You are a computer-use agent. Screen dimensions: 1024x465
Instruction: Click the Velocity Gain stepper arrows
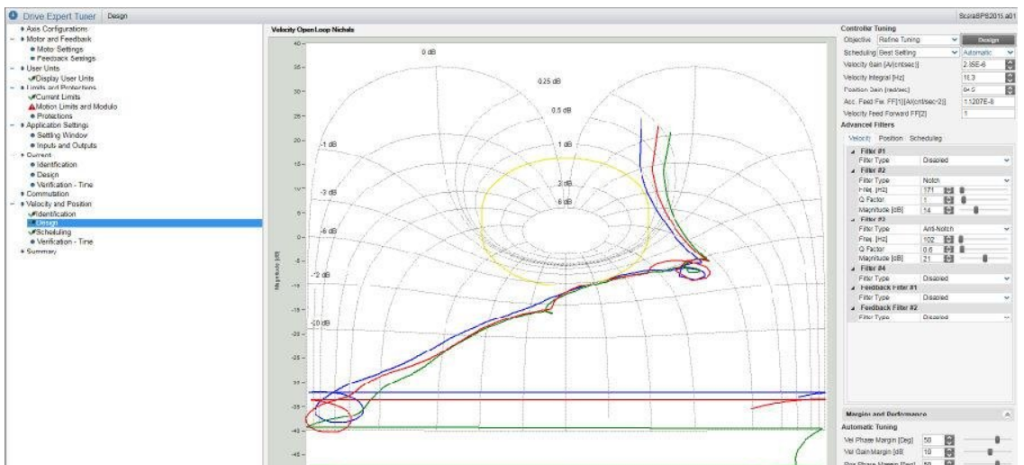1009,64
